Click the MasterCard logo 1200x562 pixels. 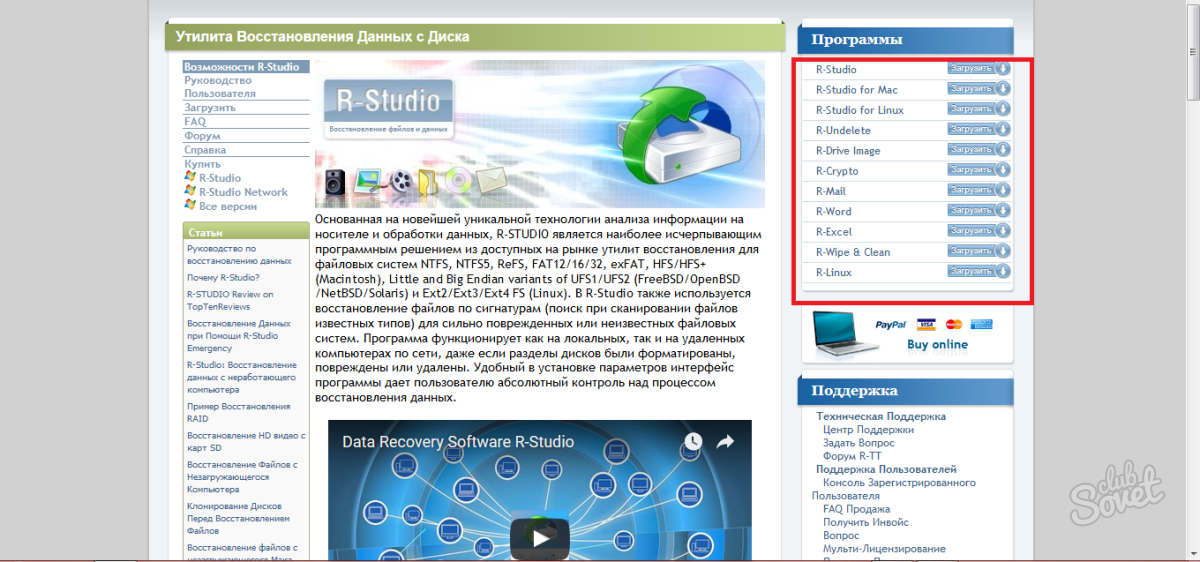point(953,324)
